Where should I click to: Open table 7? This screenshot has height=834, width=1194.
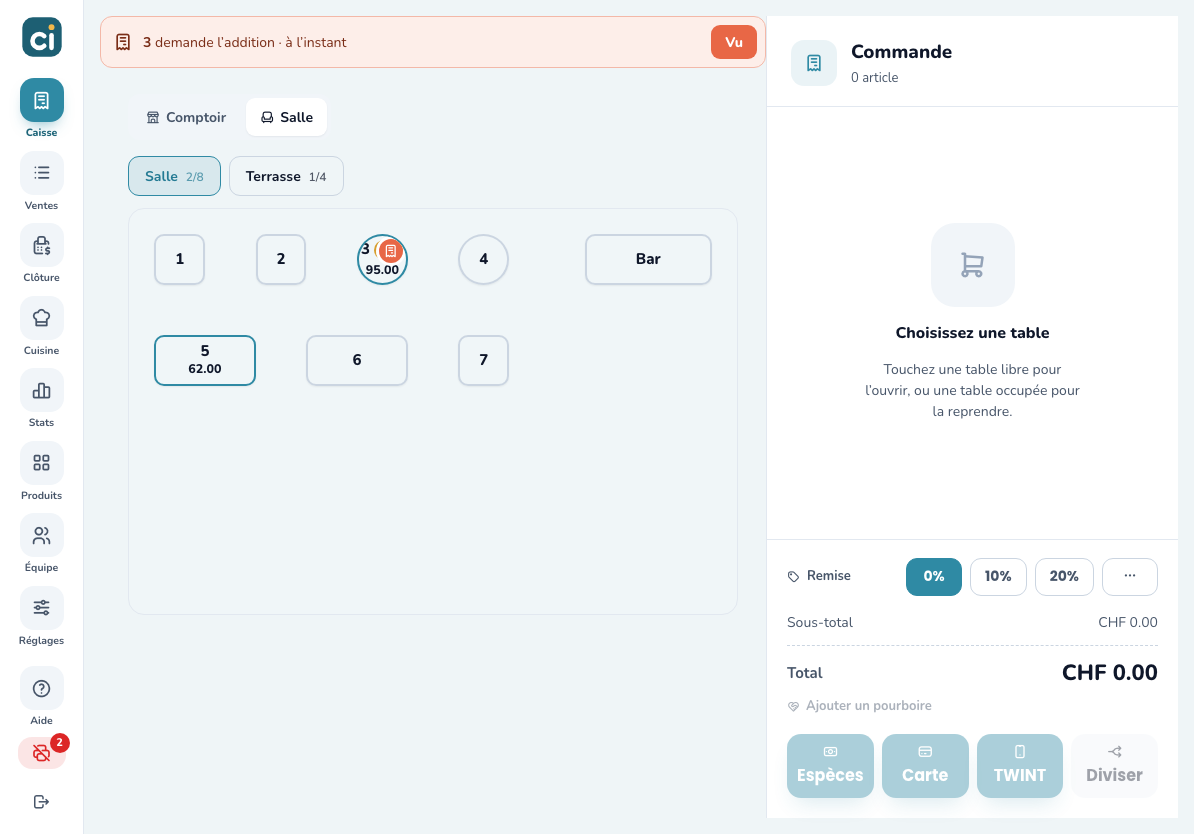(x=484, y=360)
